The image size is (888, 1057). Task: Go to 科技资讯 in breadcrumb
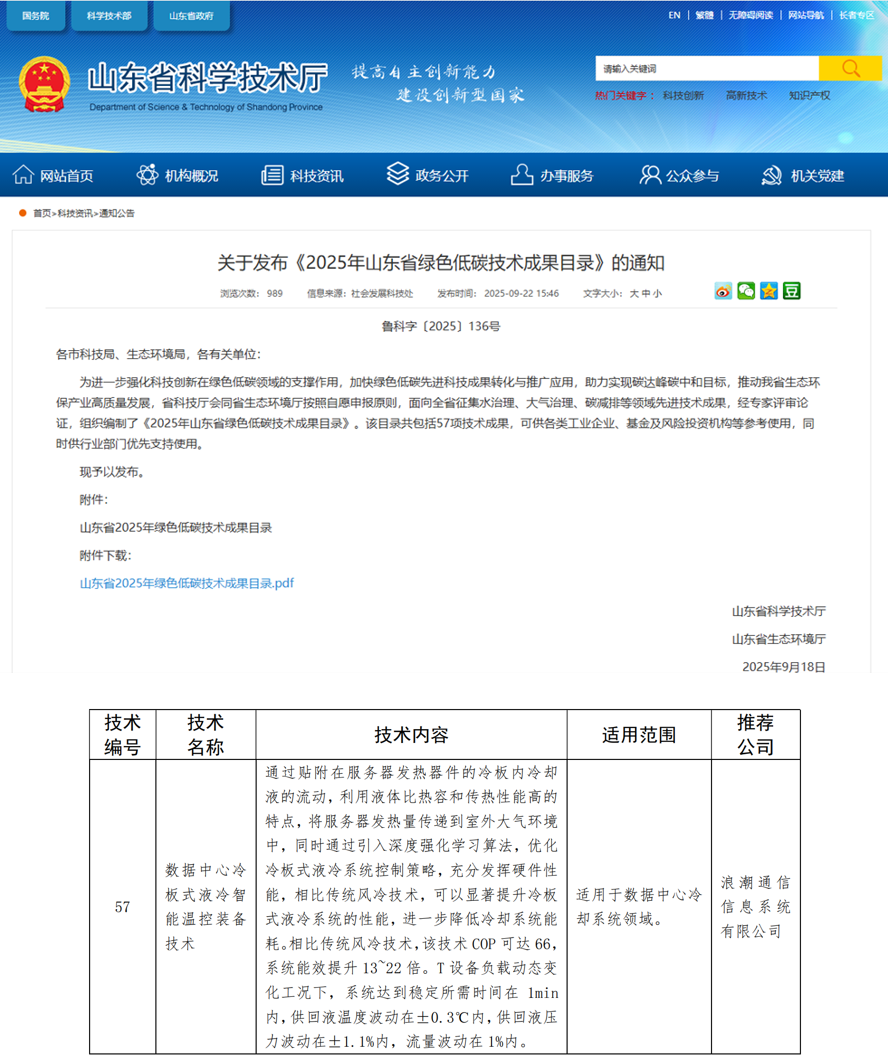point(75,213)
